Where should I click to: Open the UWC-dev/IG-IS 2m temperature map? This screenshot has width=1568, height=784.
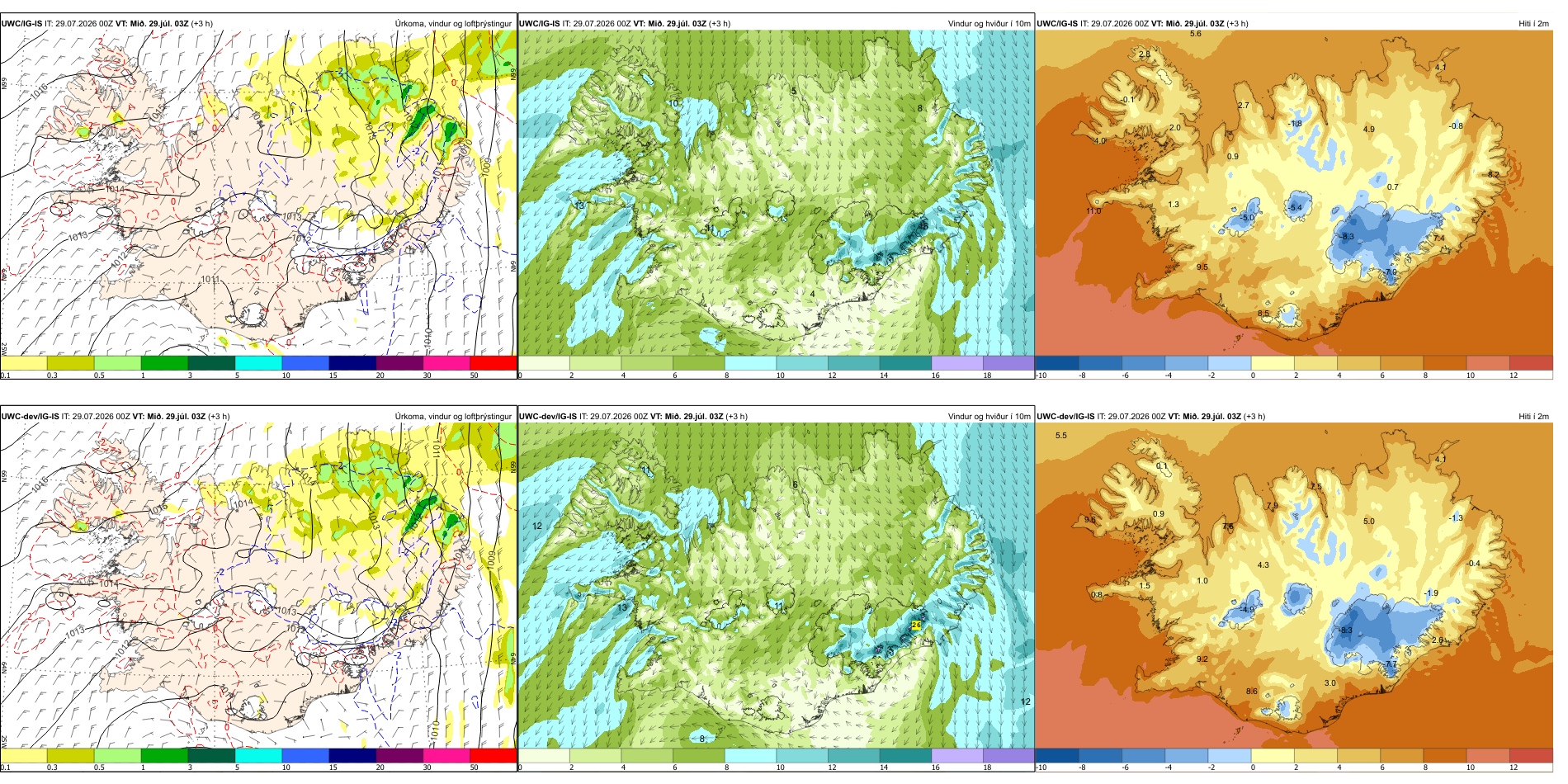(1294, 589)
